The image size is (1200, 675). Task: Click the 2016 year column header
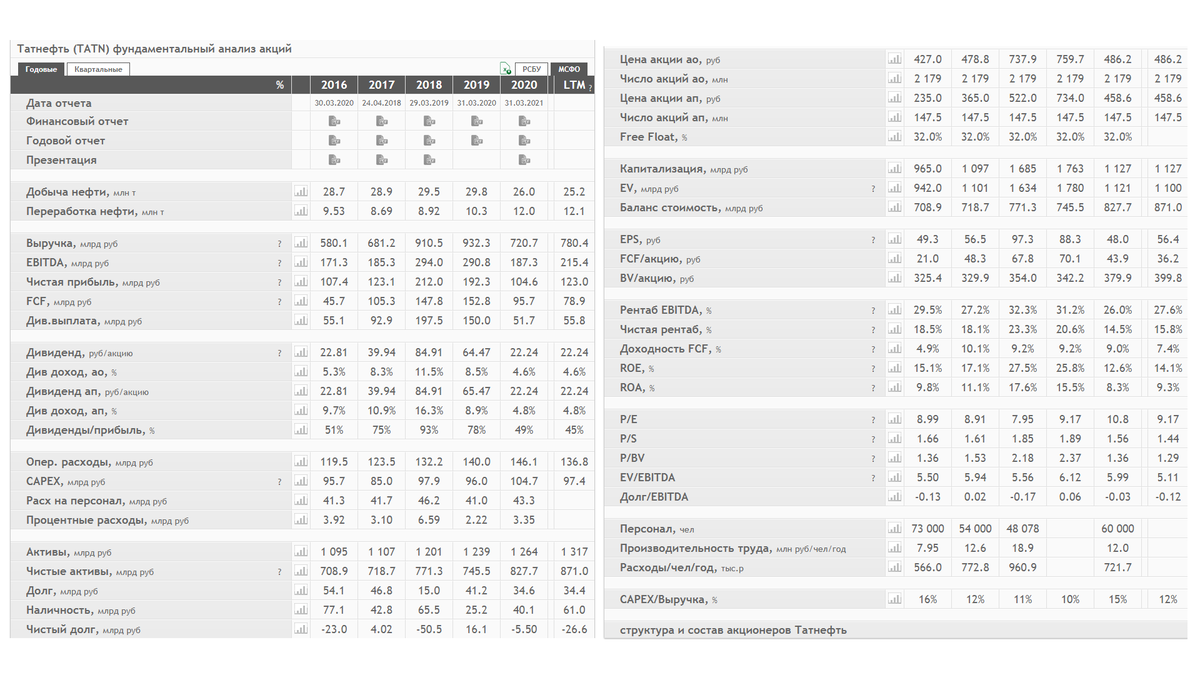(x=333, y=85)
